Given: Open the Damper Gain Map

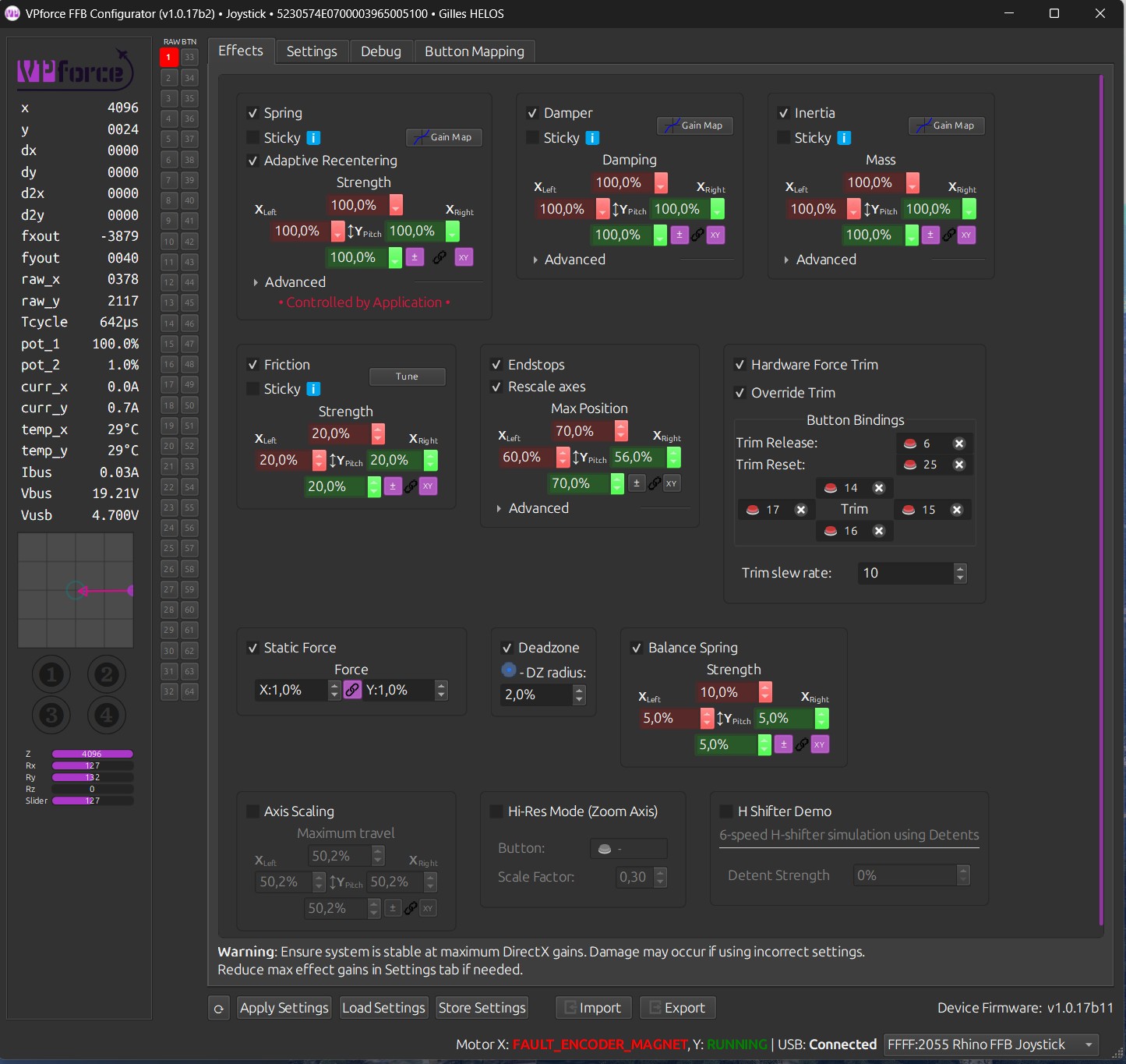Looking at the screenshot, I should pyautogui.click(x=695, y=125).
